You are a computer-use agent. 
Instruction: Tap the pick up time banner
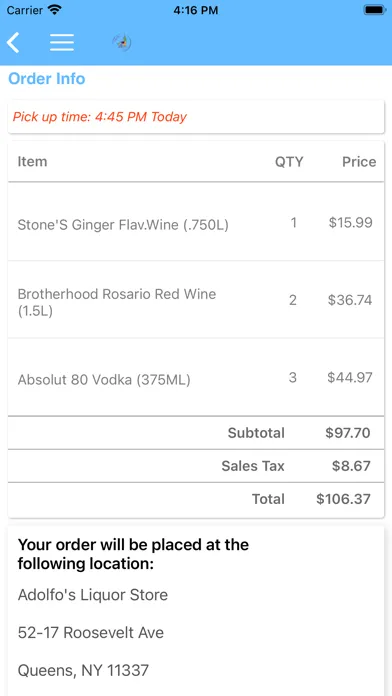pos(196,117)
